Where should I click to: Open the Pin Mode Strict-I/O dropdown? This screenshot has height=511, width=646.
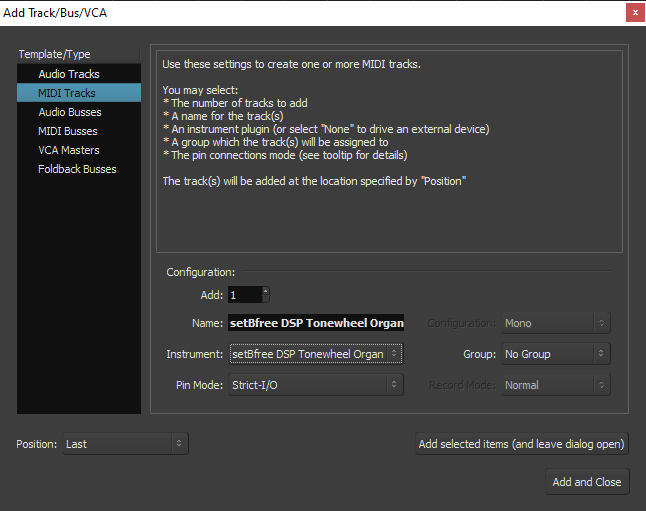pyautogui.click(x=316, y=385)
